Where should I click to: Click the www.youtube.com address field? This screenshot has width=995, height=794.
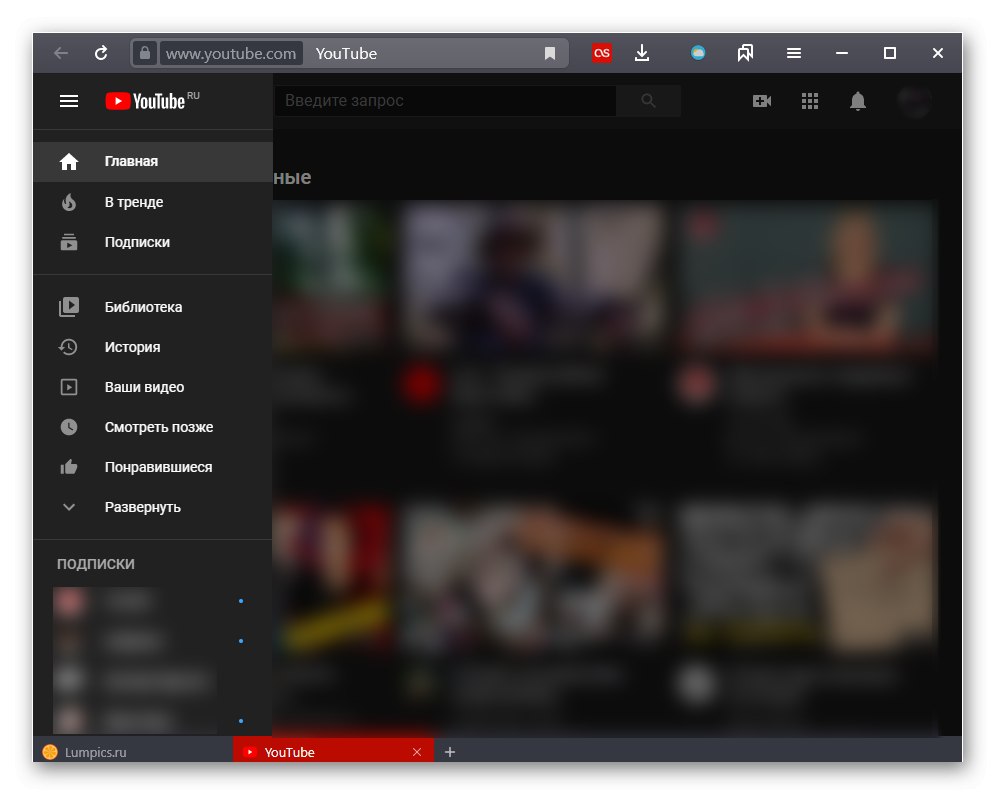[x=231, y=53]
